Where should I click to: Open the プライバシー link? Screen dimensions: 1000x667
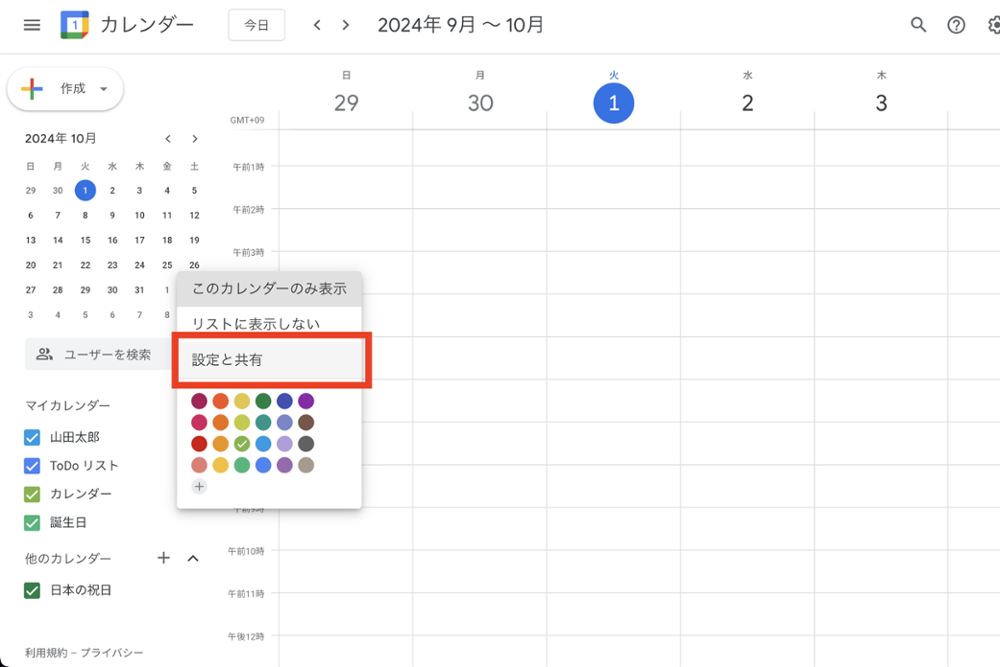click(120, 653)
